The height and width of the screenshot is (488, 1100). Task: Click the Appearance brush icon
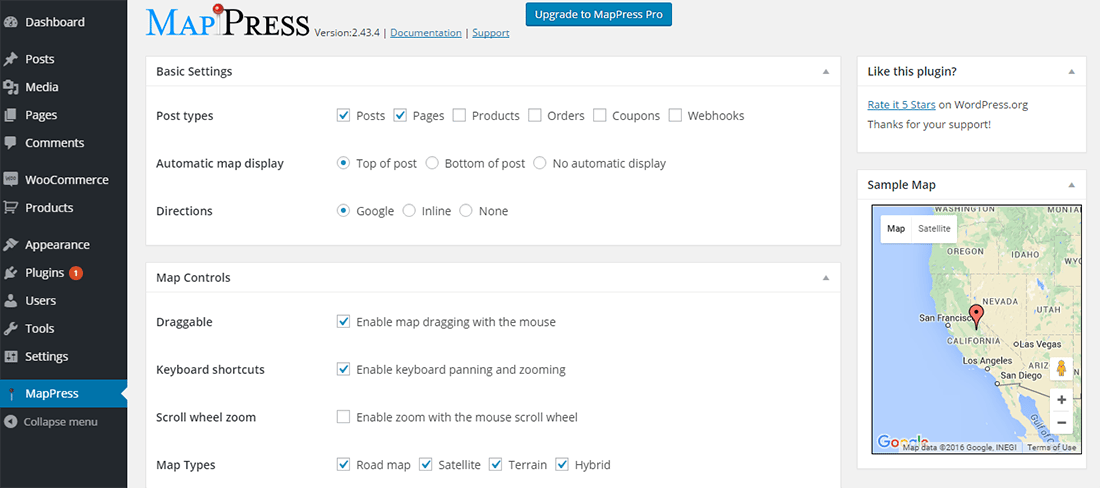click(x=11, y=245)
